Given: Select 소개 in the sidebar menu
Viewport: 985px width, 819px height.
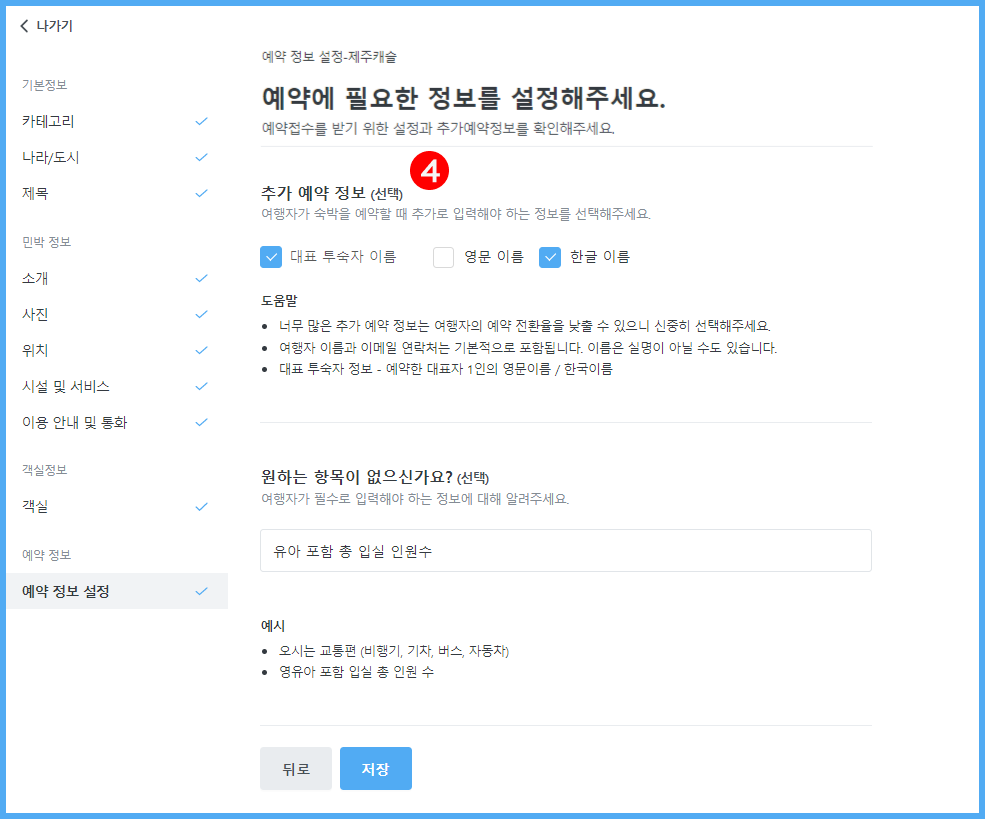Looking at the screenshot, I should click(x=35, y=278).
